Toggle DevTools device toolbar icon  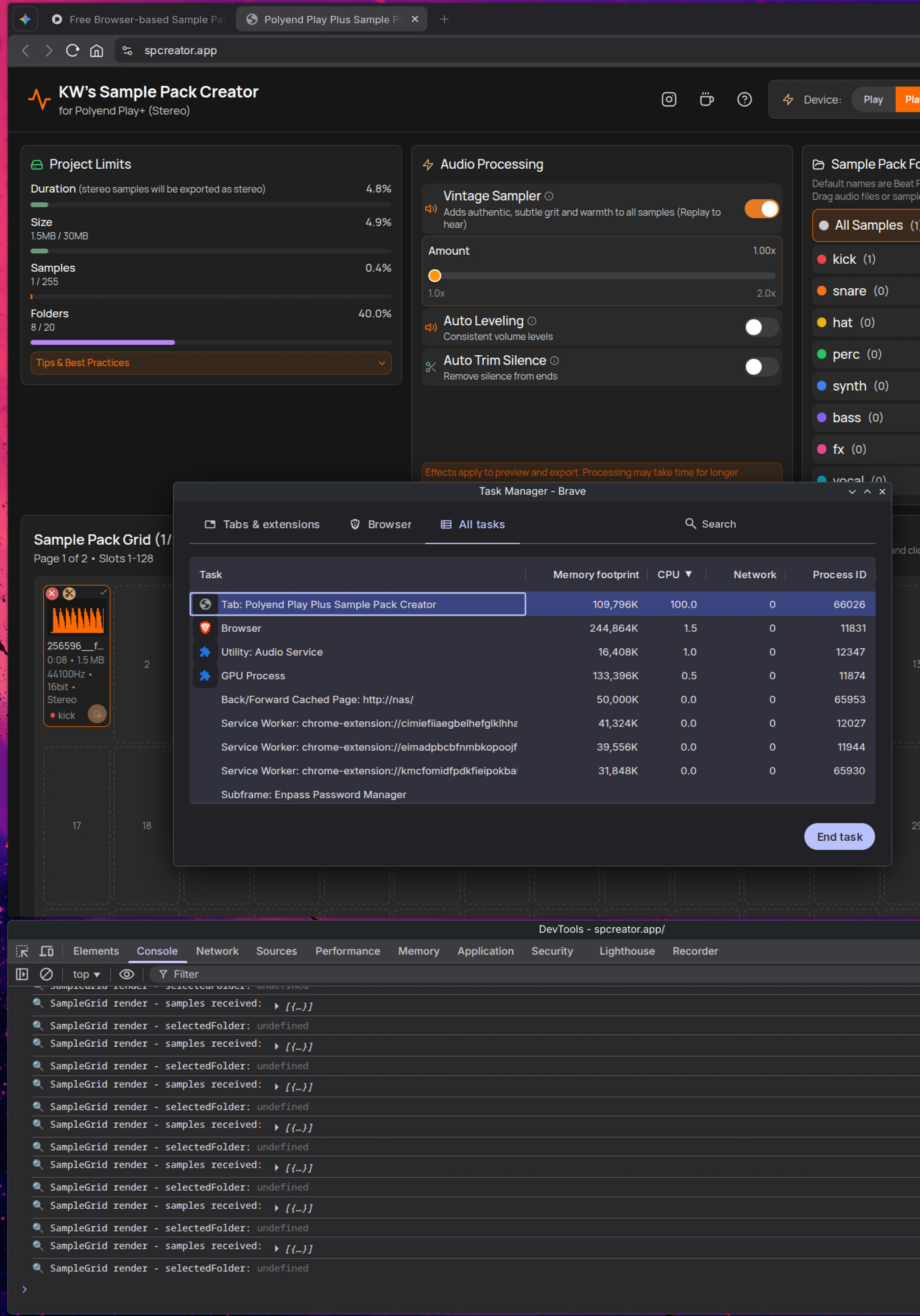click(47, 951)
